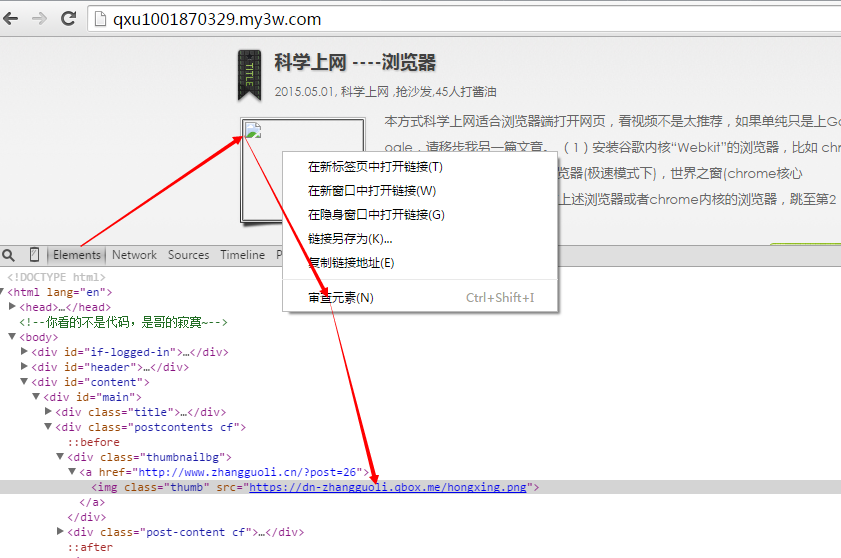Open the hongxing.png src URL link
The image size is (841, 558).
point(390,487)
